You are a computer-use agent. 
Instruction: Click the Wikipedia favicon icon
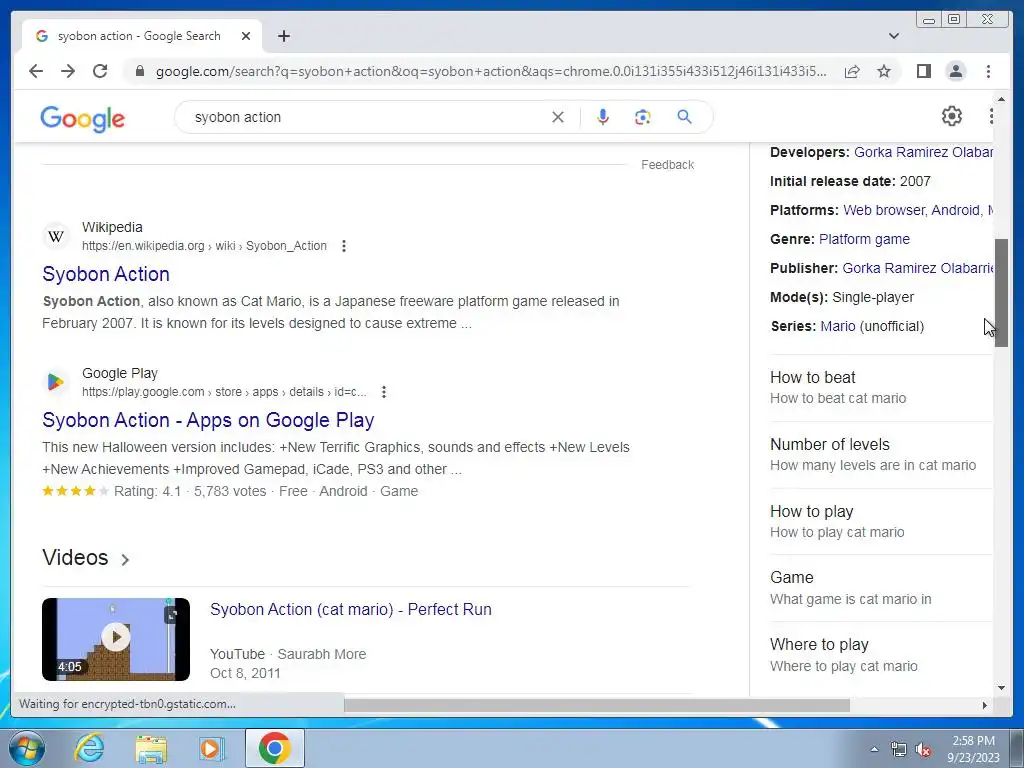click(56, 236)
